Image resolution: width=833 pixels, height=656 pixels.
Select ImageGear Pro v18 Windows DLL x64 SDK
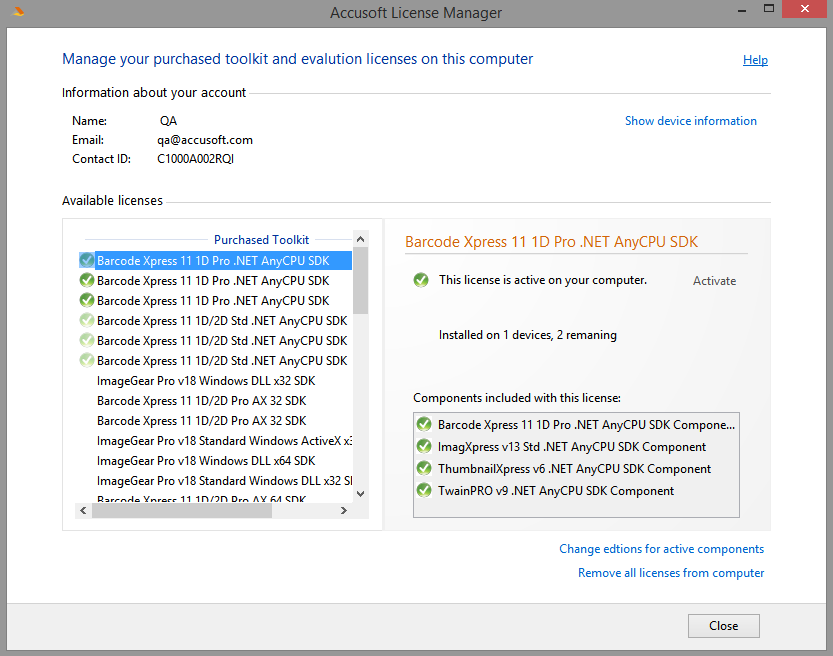pyautogui.click(x=206, y=461)
